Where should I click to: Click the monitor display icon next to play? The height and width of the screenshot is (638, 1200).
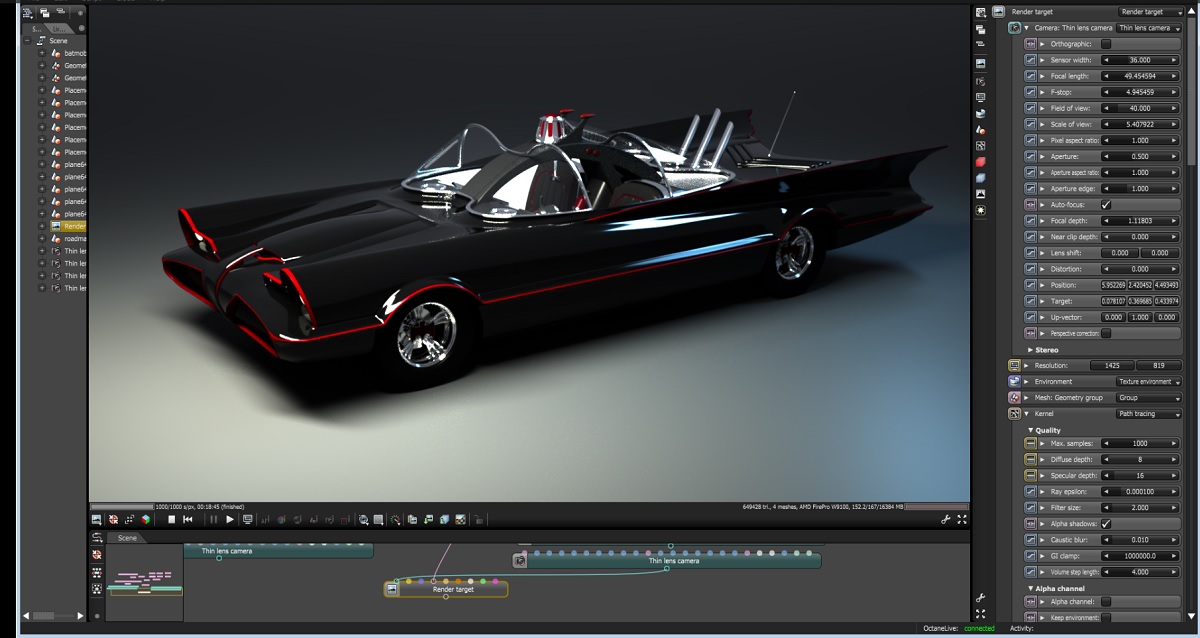pyautogui.click(x=248, y=519)
